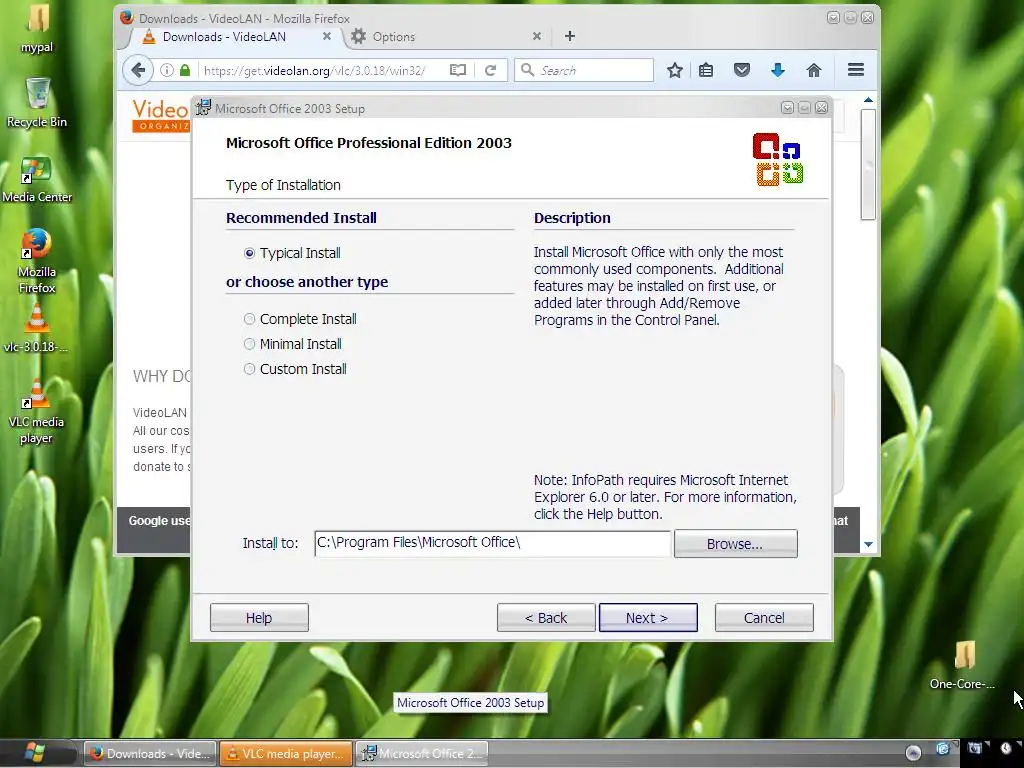Click Firefox page scrollbar up arrow
Screen dimensions: 1024x768
coord(868,100)
